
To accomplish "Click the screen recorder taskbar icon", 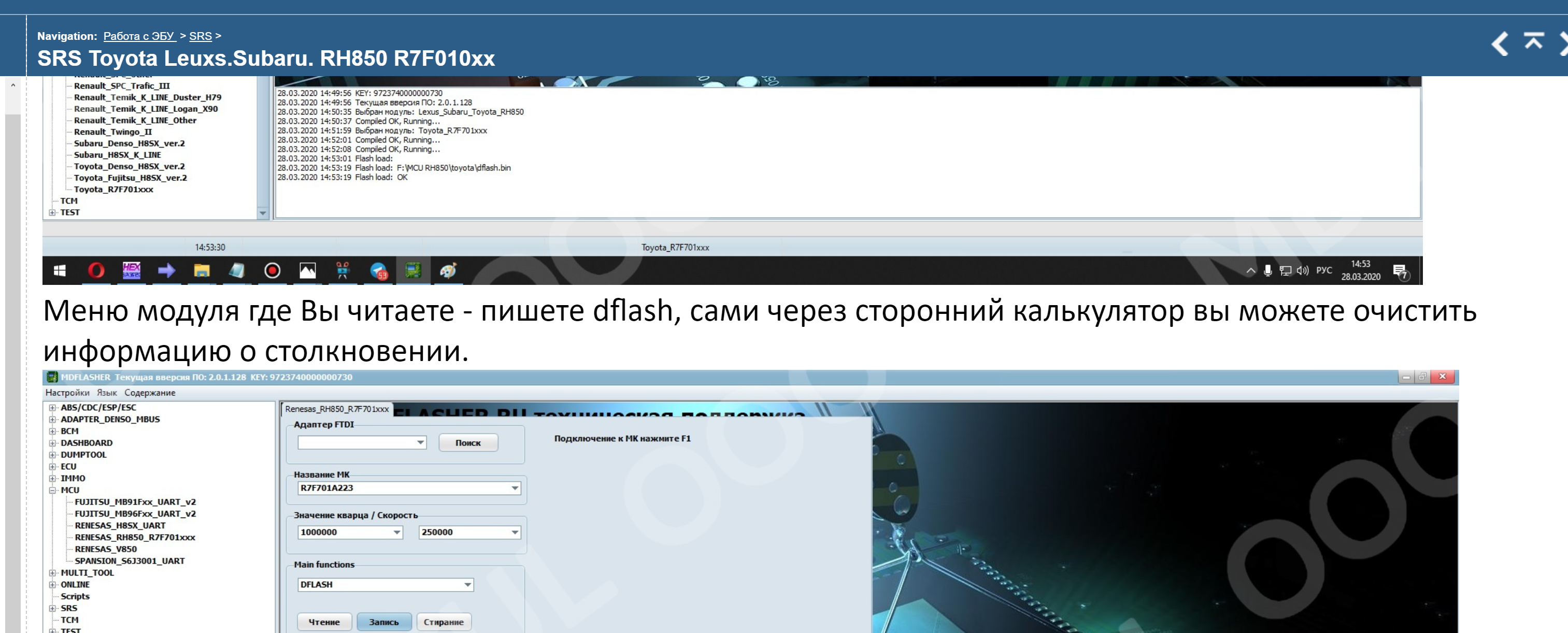I will point(272,271).
